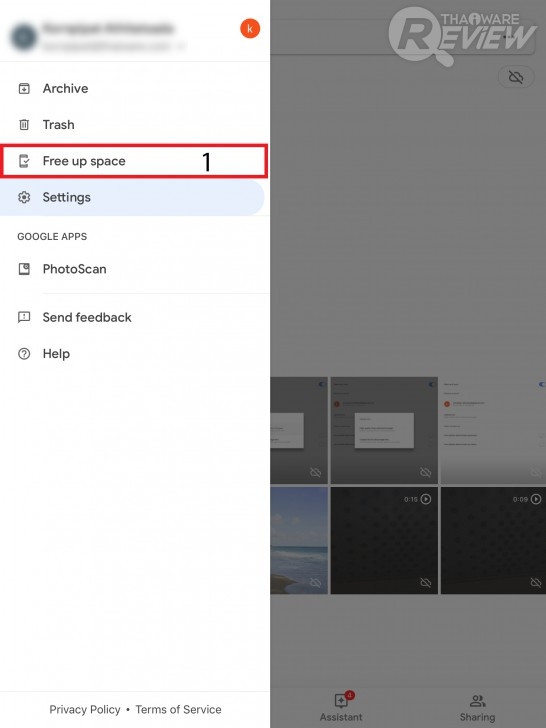Click the Archive box icon
Image resolution: width=546 pixels, height=728 pixels.
click(24, 88)
